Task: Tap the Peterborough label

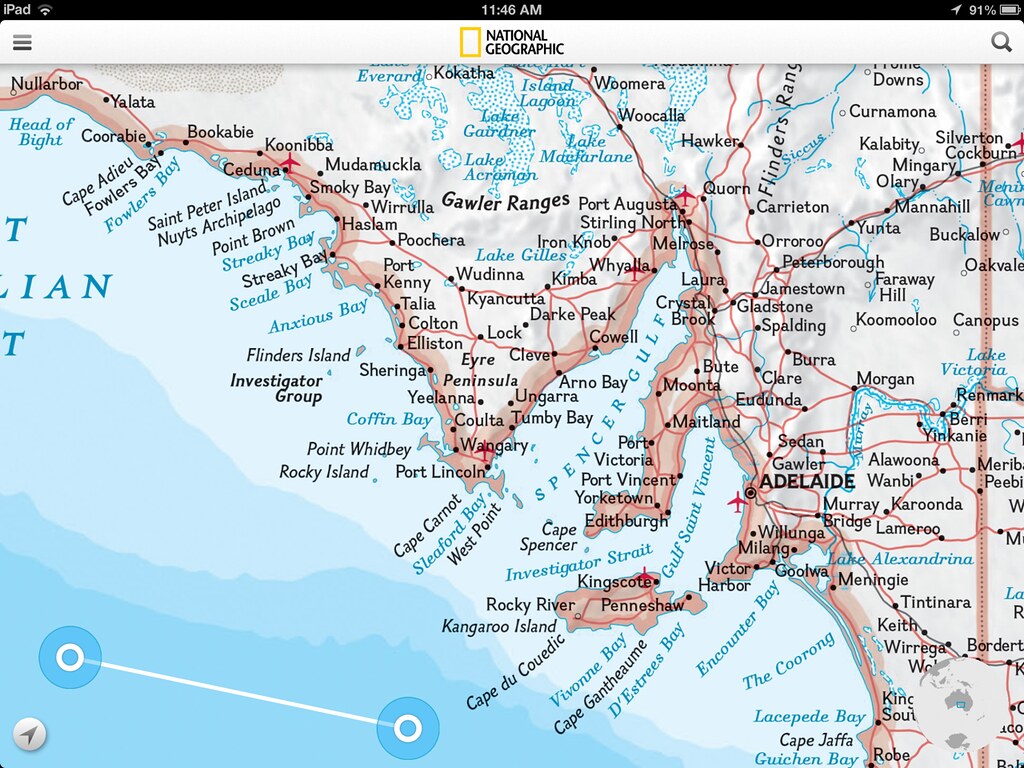Action: (833, 263)
